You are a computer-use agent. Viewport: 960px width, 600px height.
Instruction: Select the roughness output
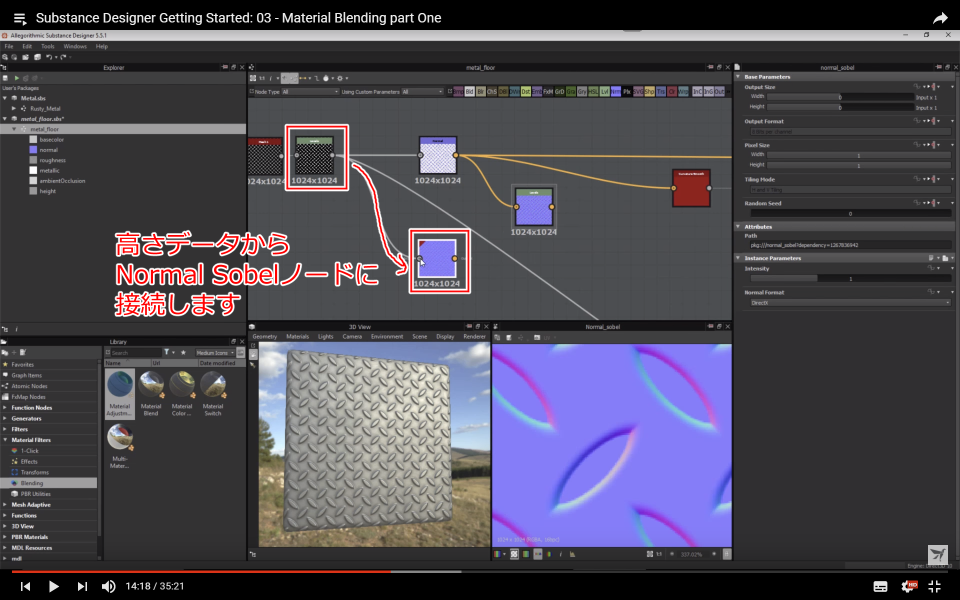[52, 160]
